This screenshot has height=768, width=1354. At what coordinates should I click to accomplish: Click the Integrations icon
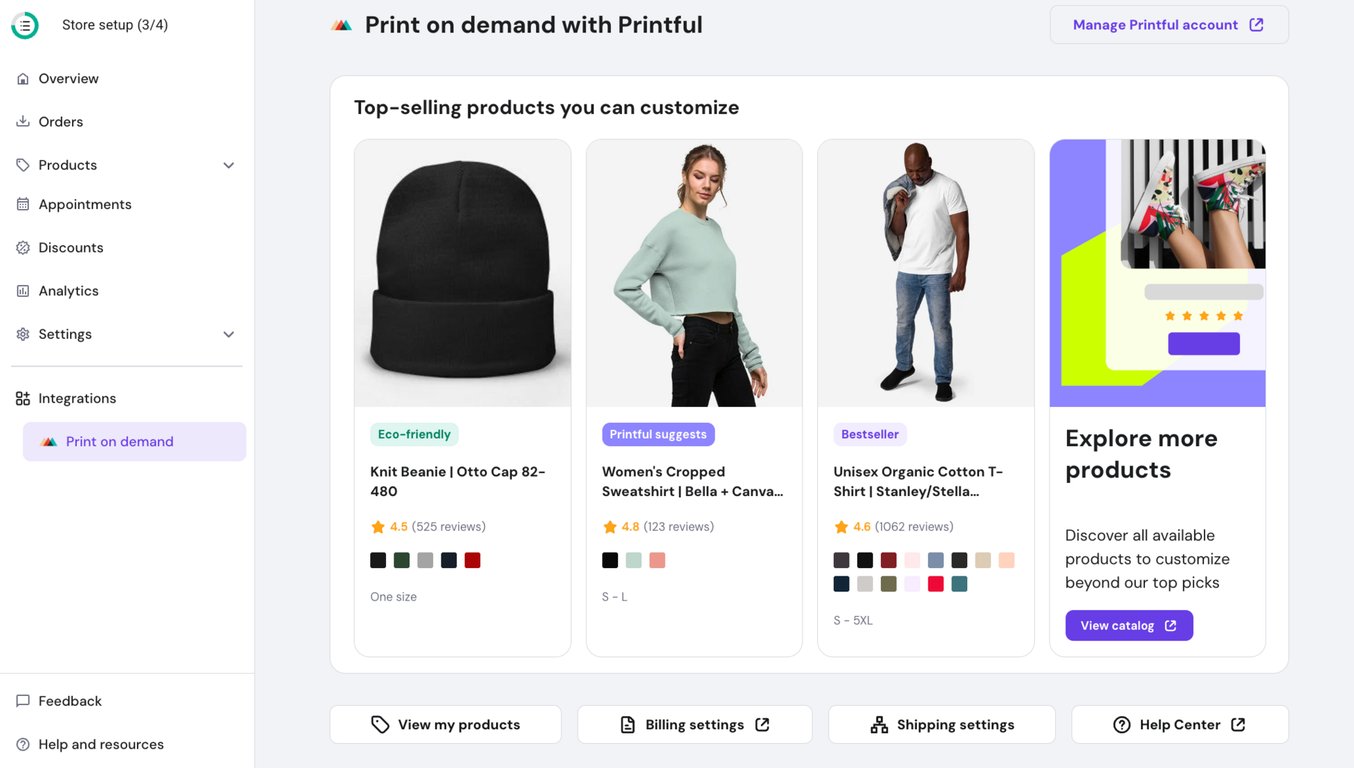[22, 397]
